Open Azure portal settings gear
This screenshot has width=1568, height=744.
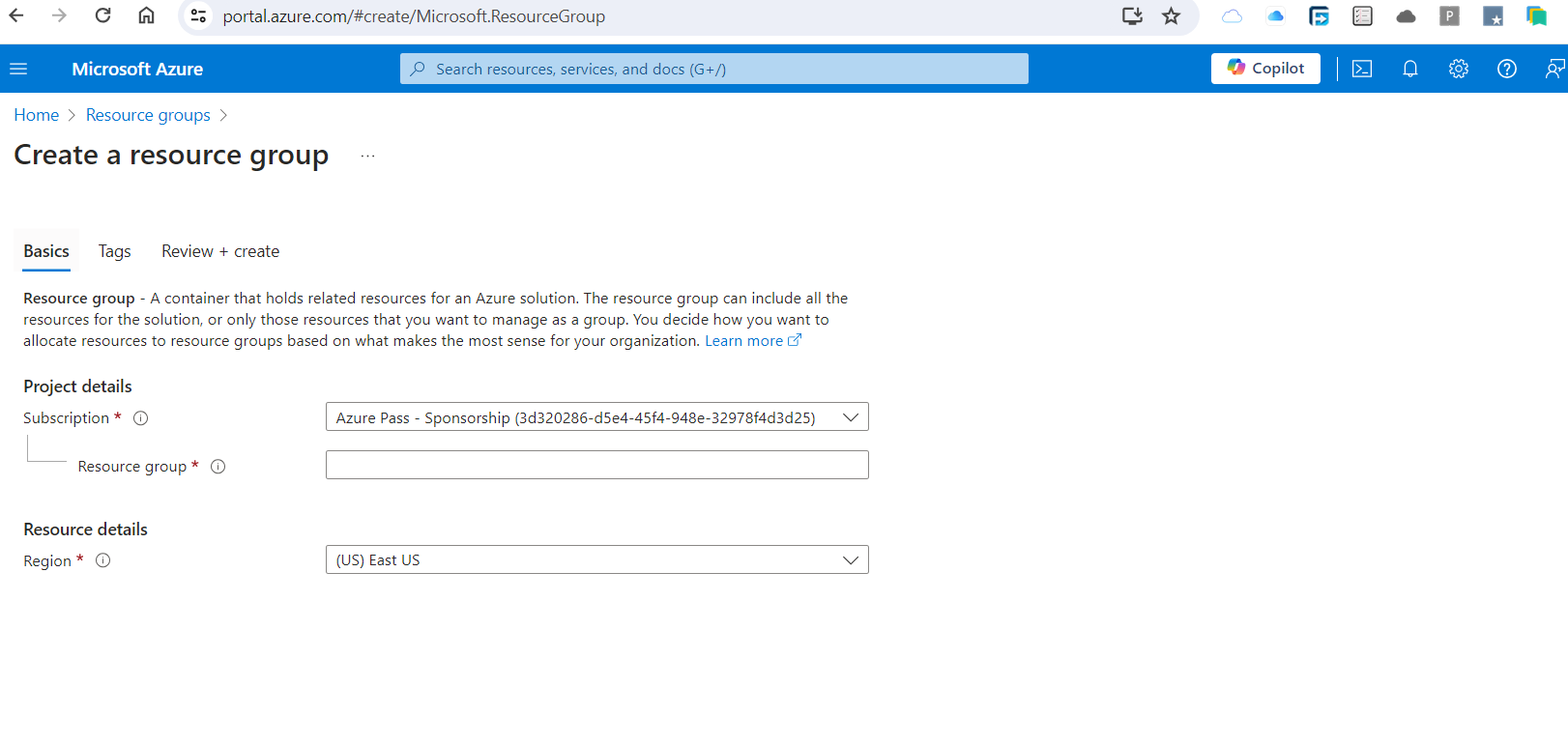click(1459, 69)
